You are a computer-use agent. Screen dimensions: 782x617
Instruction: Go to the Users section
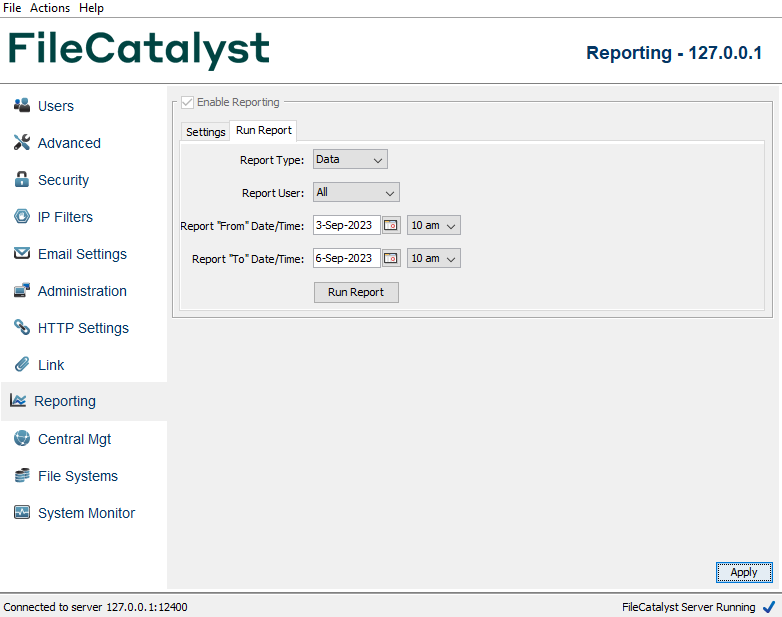[x=56, y=106]
